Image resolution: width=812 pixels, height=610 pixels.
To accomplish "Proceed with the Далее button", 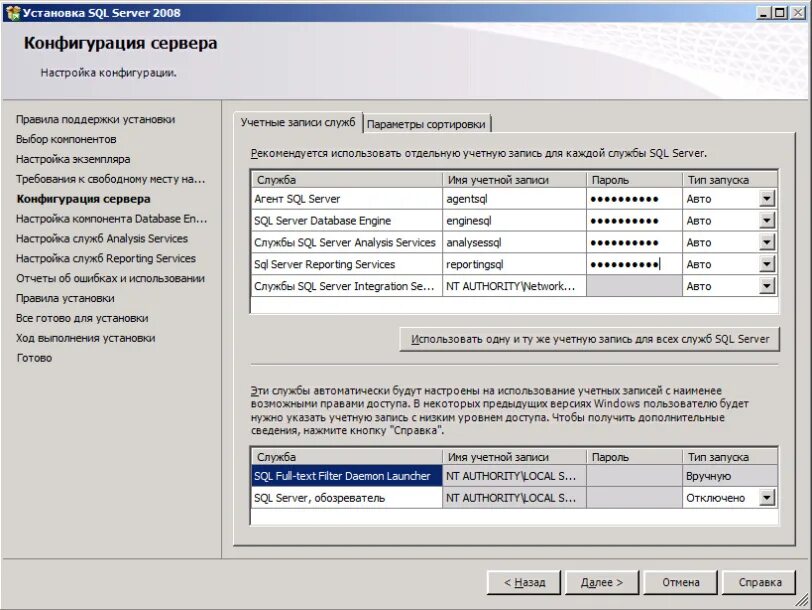I will 602,583.
